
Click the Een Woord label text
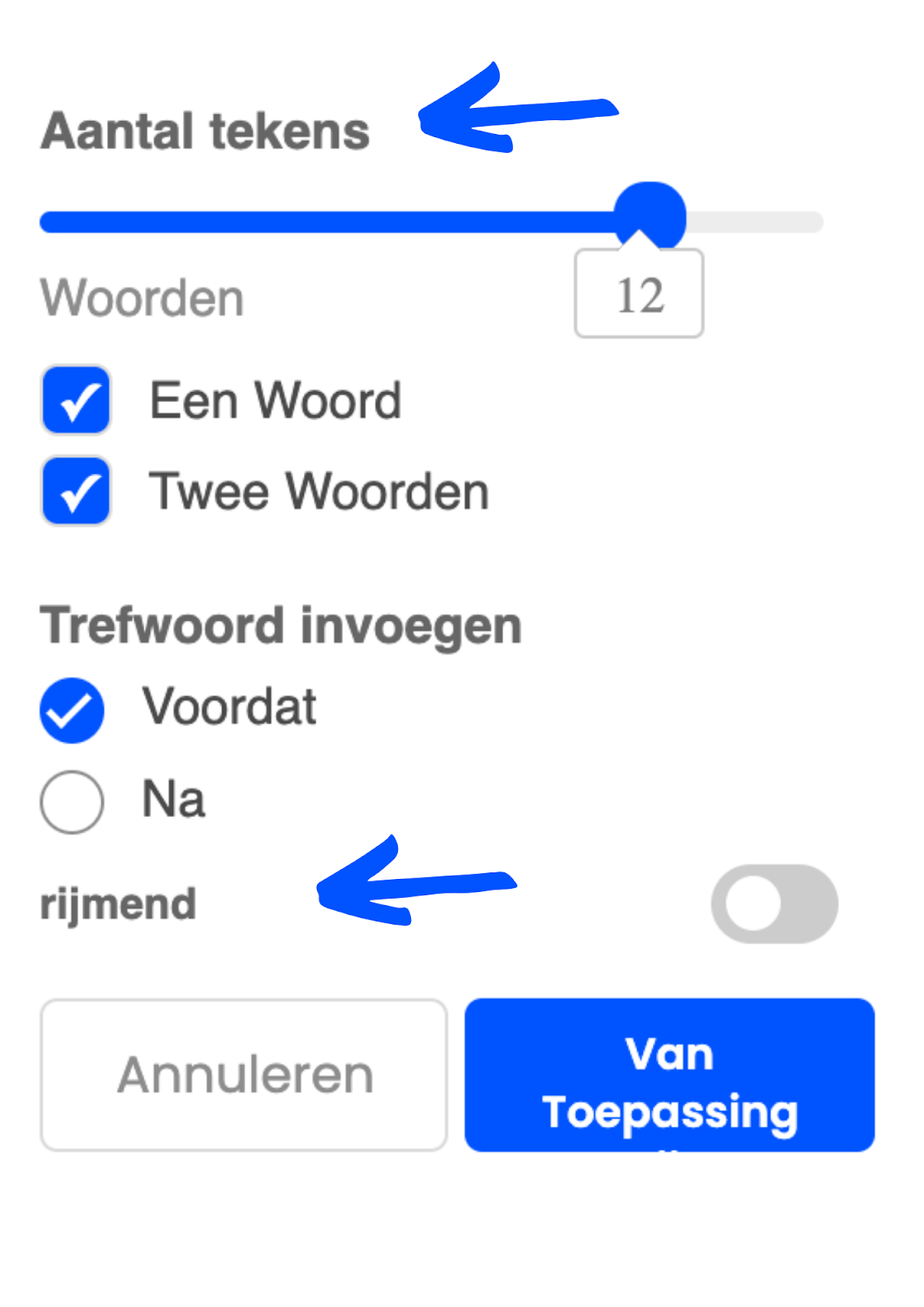(275, 400)
